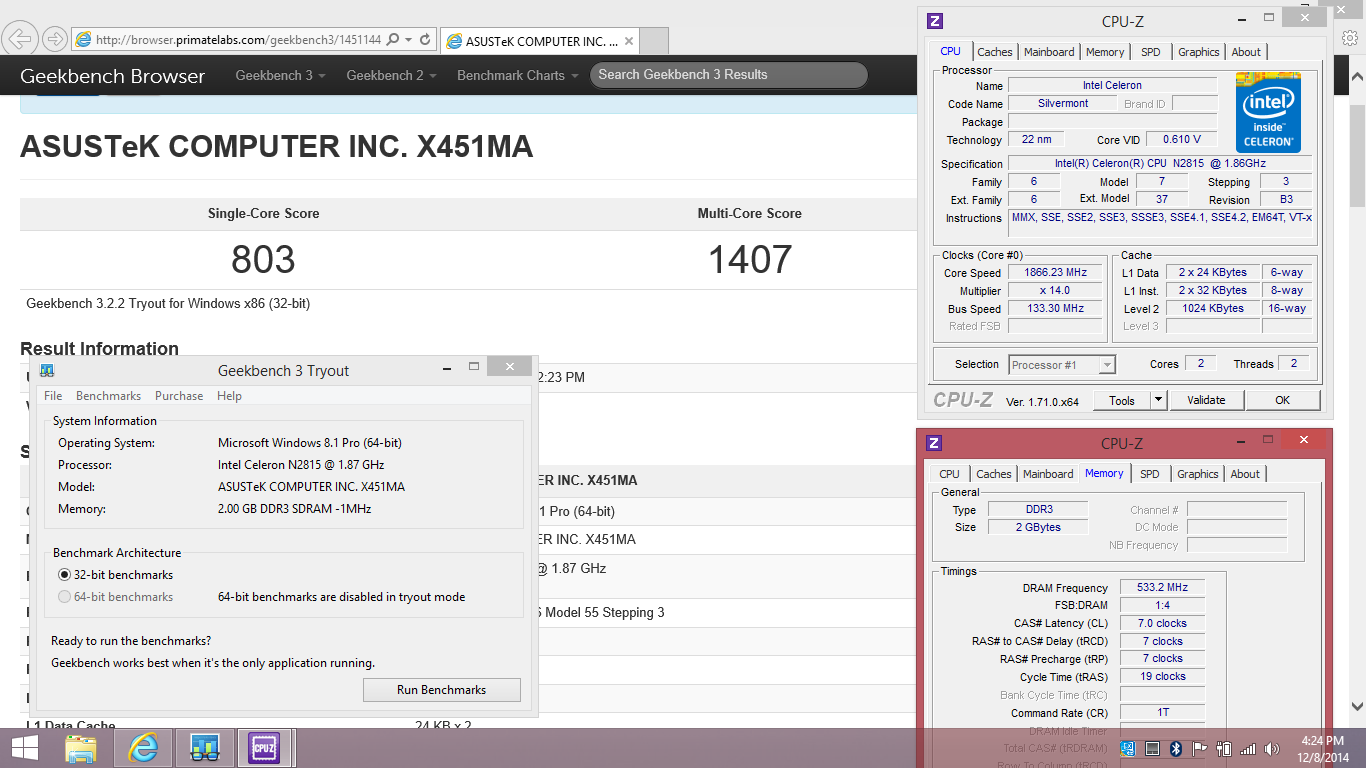Screen dimensions: 1366x768
Task: Open Graphics tab in lower CPU-Z window
Action: [1197, 474]
